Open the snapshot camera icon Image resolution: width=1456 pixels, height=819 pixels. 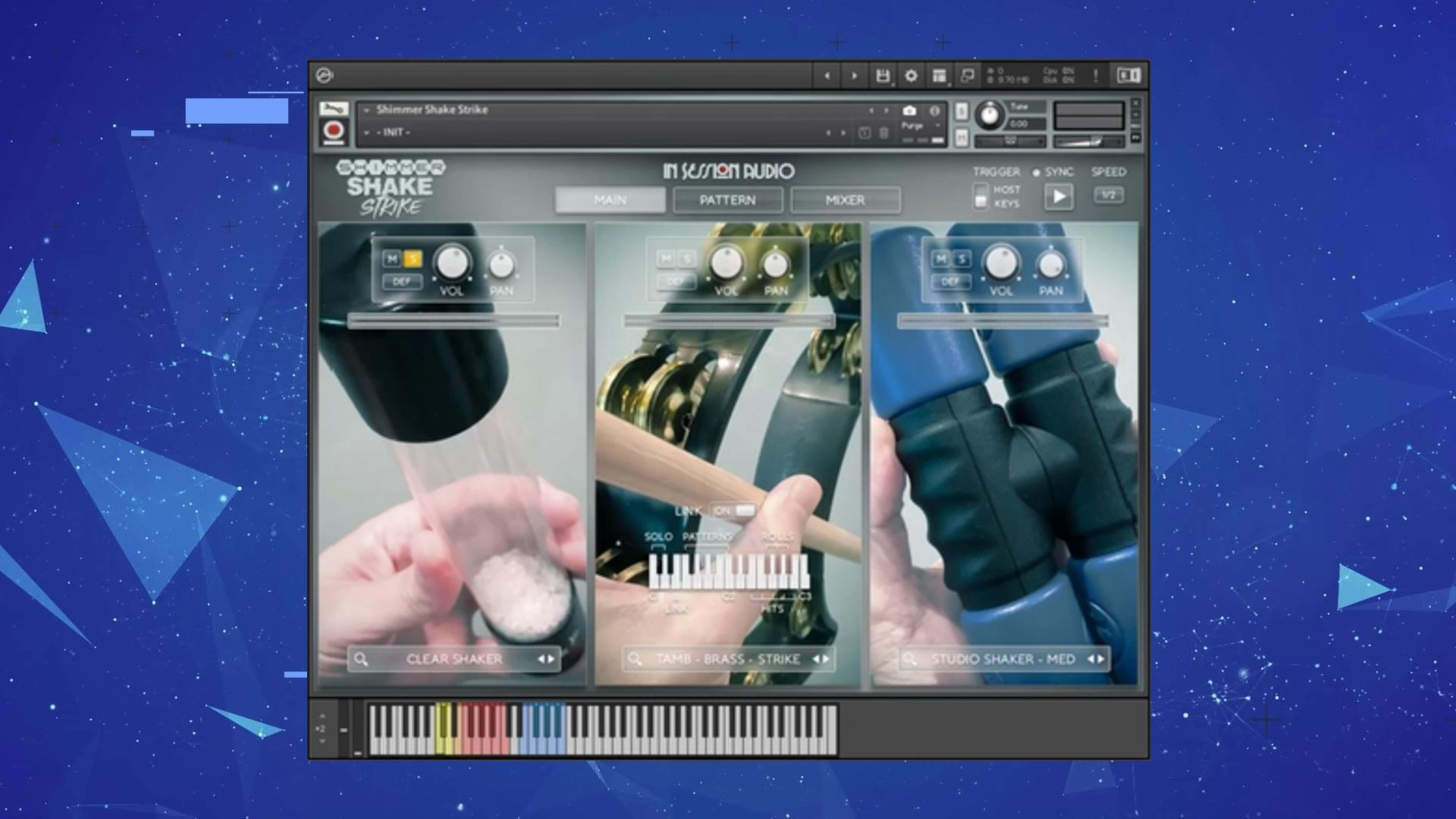[x=909, y=111]
